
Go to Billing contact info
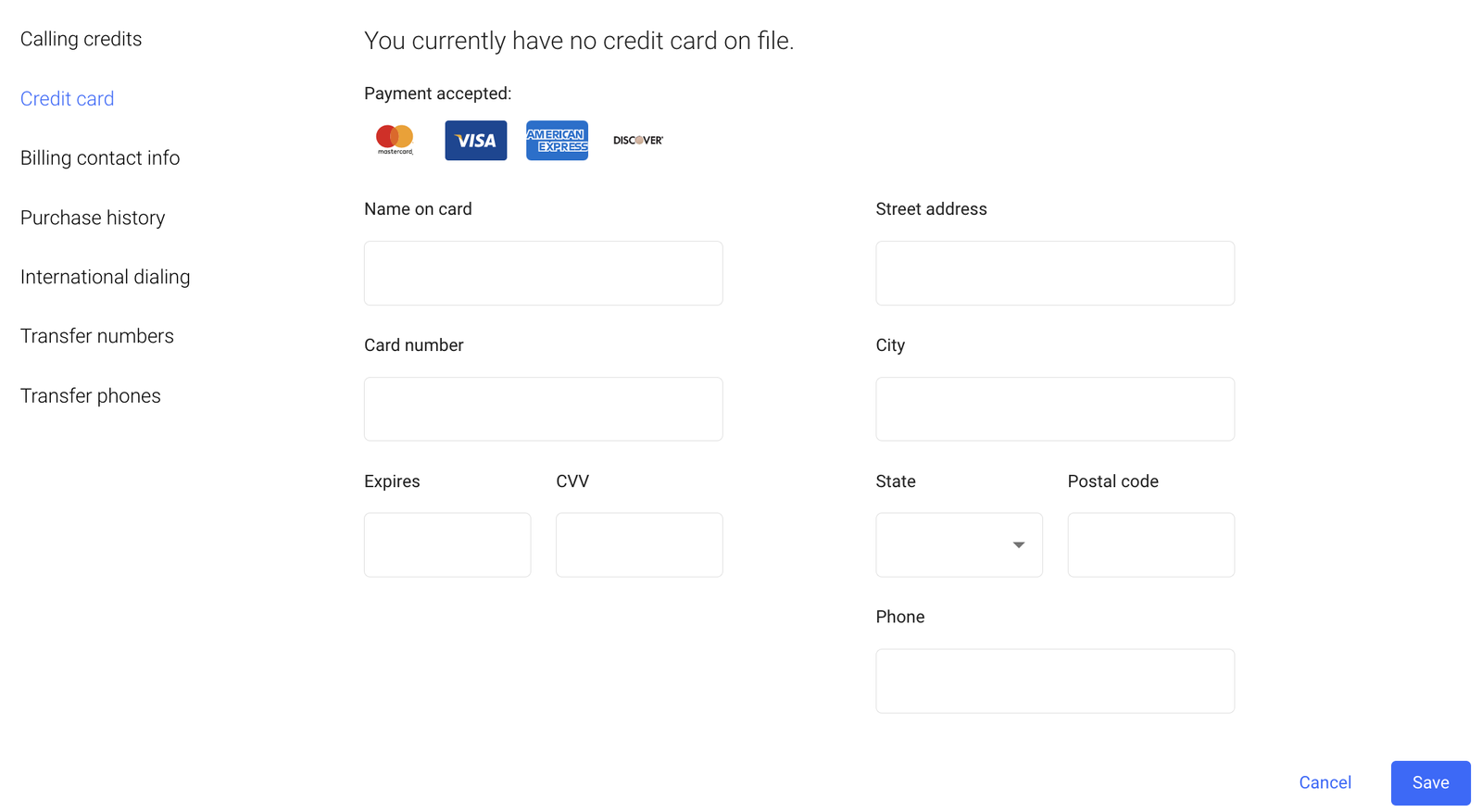point(100,158)
